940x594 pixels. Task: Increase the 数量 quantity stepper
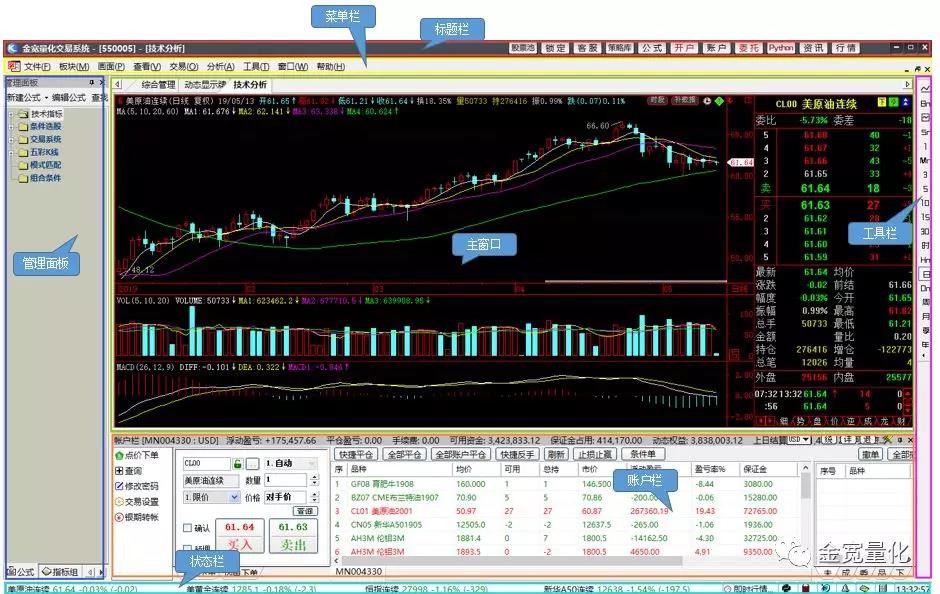tap(315, 477)
